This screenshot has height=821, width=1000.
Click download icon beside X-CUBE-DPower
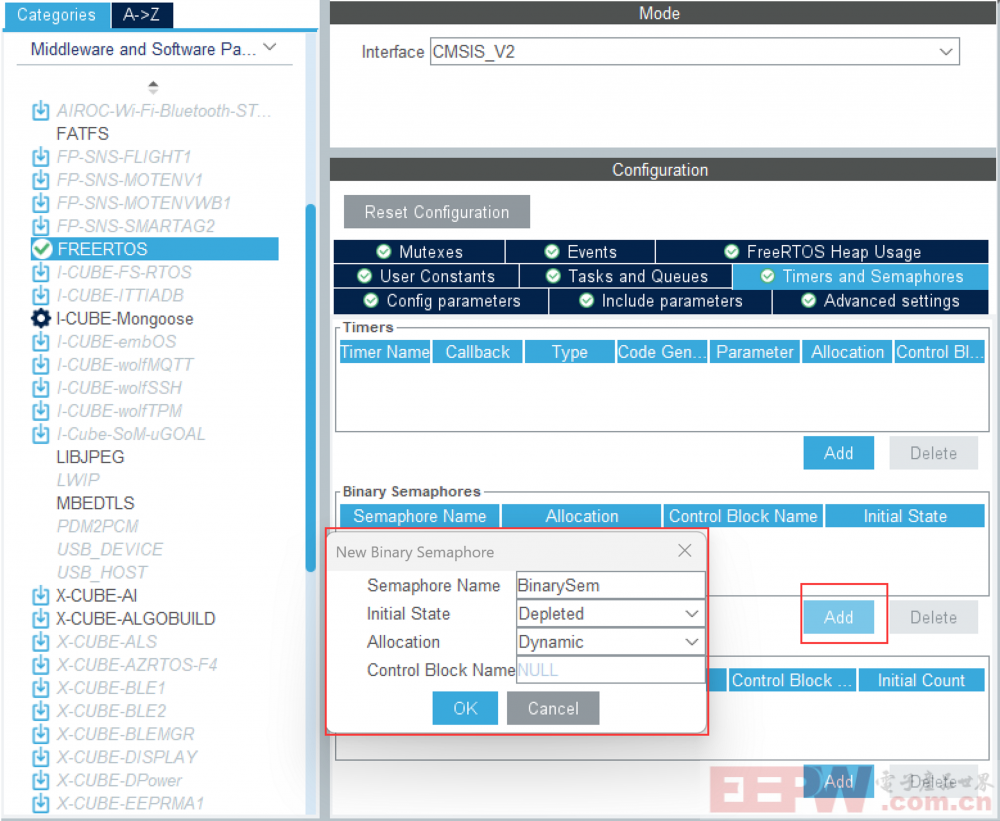tap(40, 780)
